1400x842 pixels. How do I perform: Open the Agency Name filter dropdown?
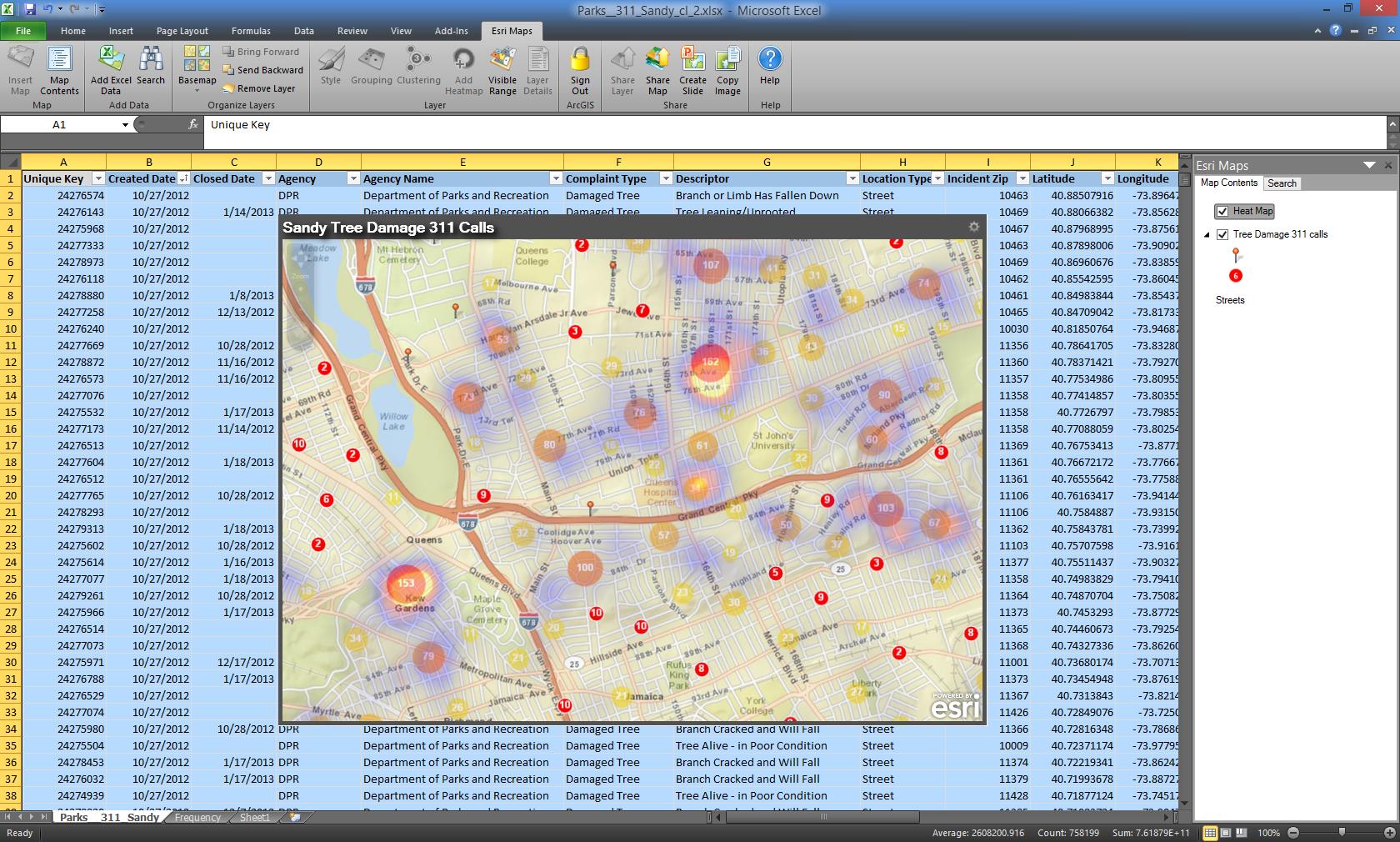pyautogui.click(x=556, y=178)
